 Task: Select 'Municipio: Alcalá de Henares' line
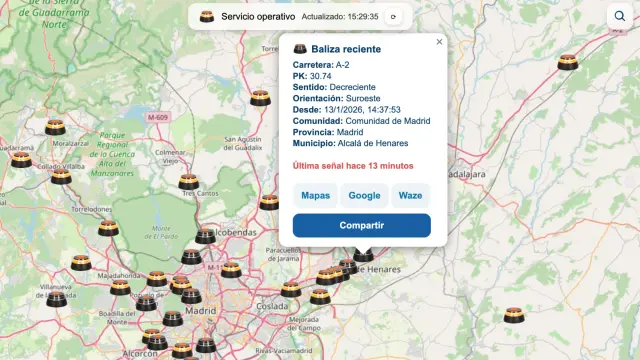(x=350, y=143)
